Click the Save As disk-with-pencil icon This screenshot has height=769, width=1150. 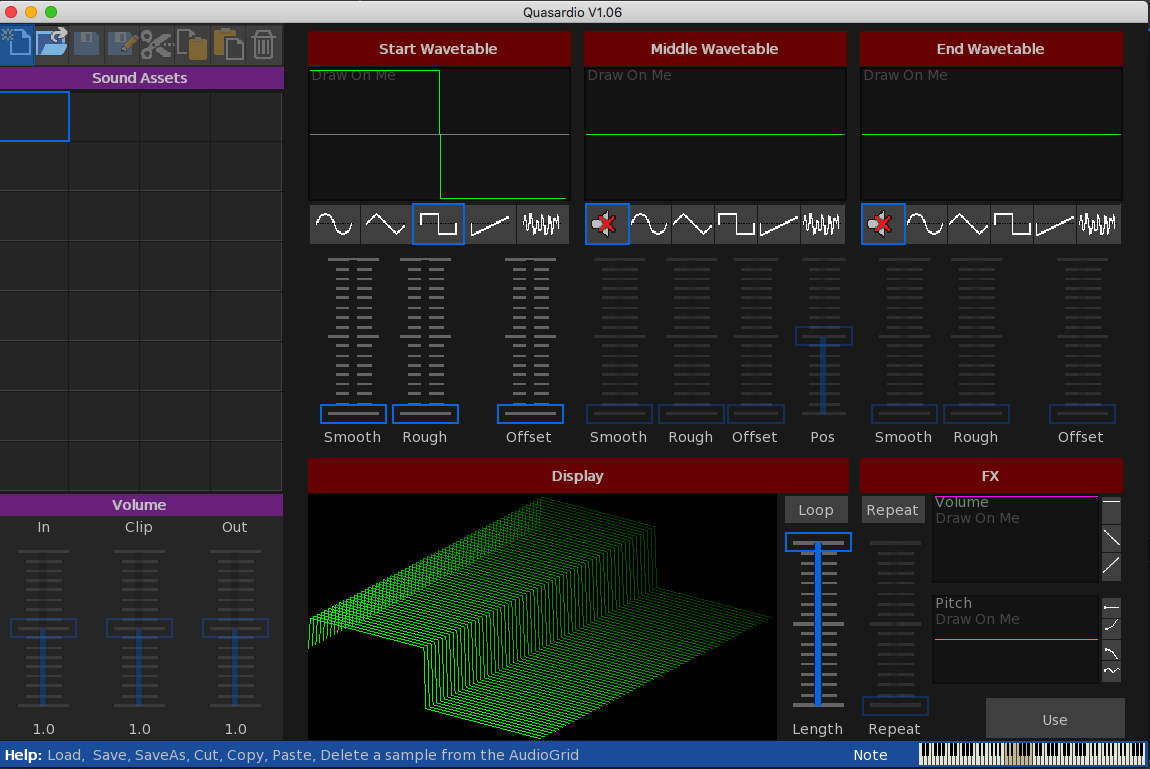coord(122,43)
